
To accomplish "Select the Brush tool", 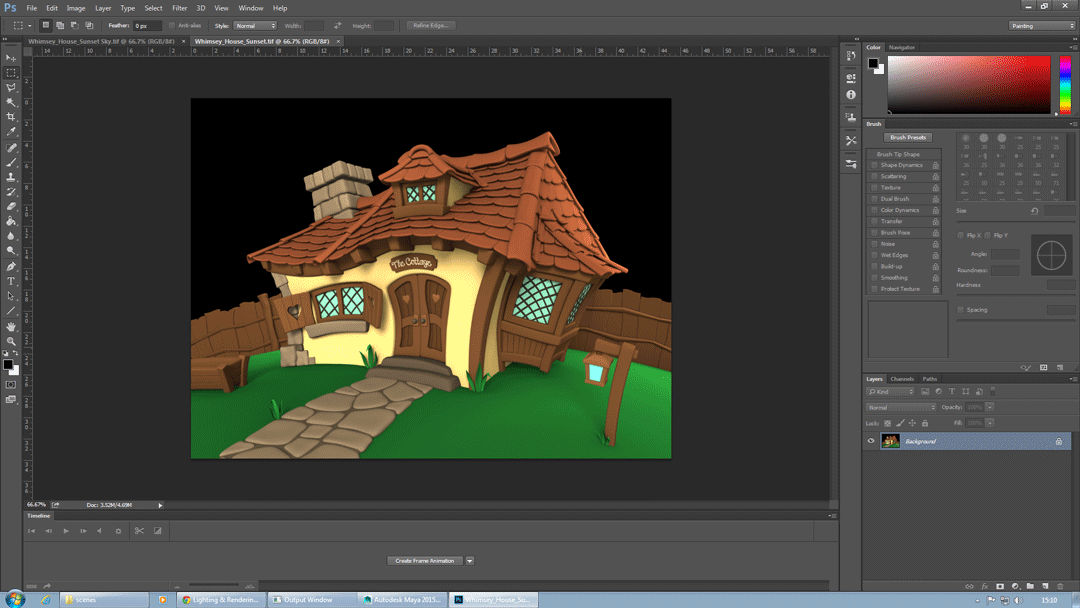I will pos(11,163).
